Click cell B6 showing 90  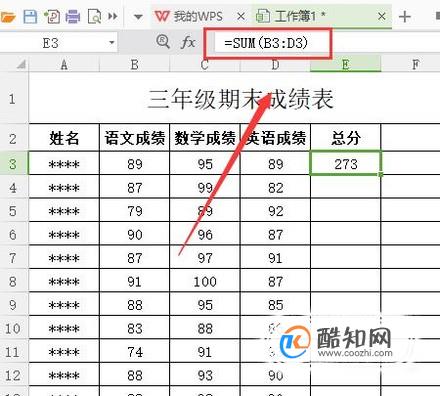[x=135, y=234]
